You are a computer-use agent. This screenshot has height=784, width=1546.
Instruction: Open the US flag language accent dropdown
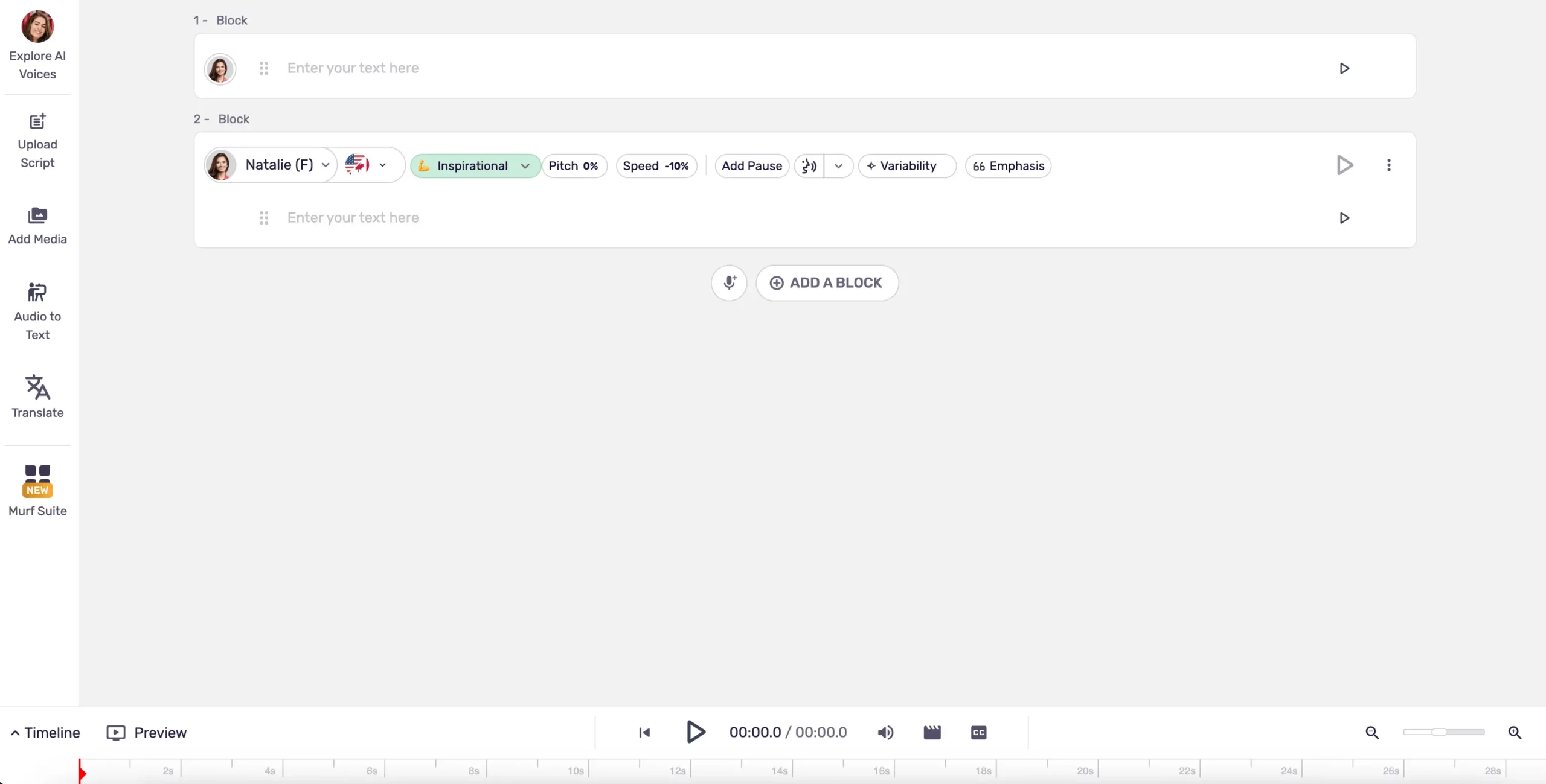pyautogui.click(x=367, y=164)
